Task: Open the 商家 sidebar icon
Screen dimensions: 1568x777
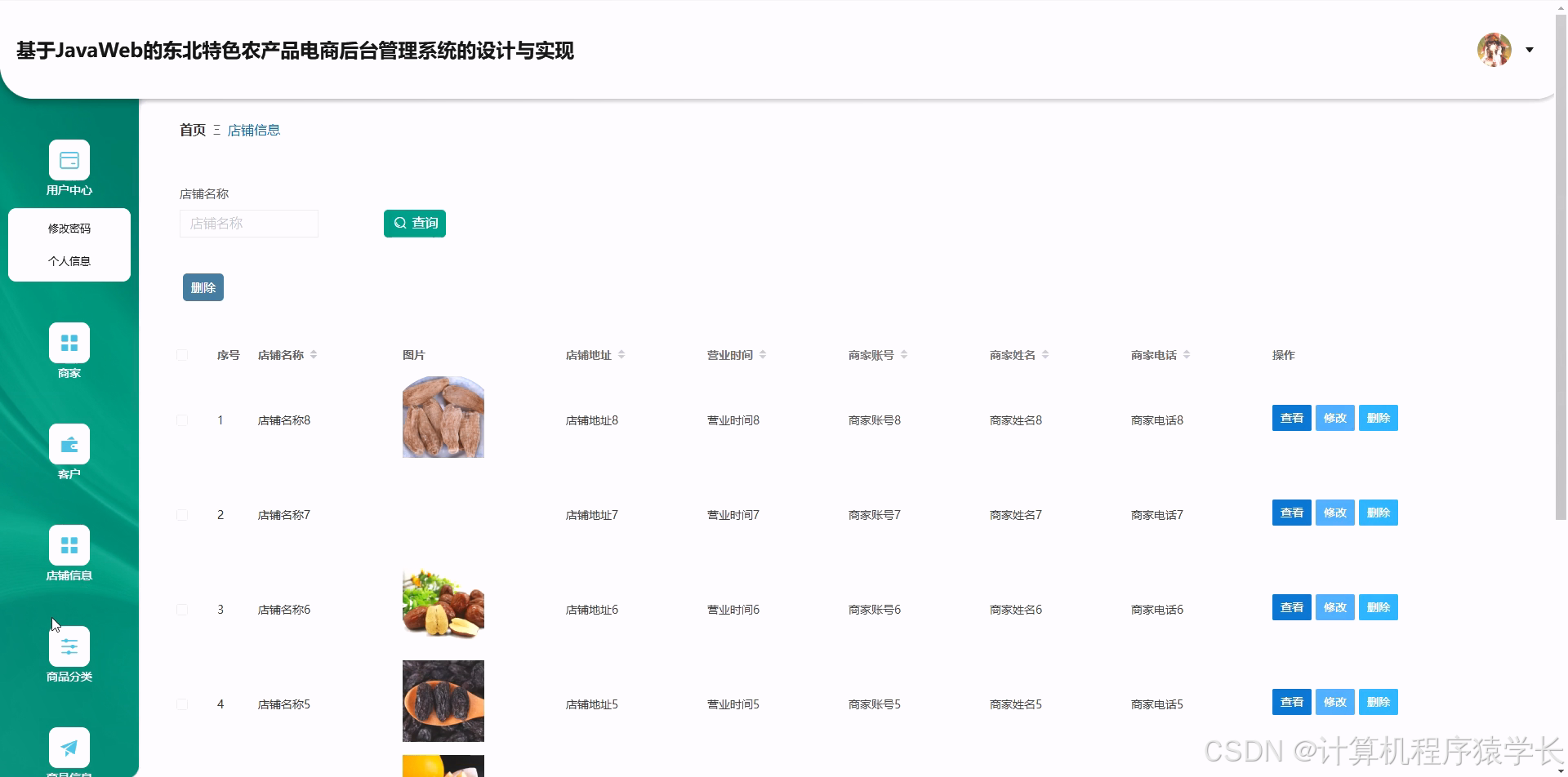Action: (69, 343)
